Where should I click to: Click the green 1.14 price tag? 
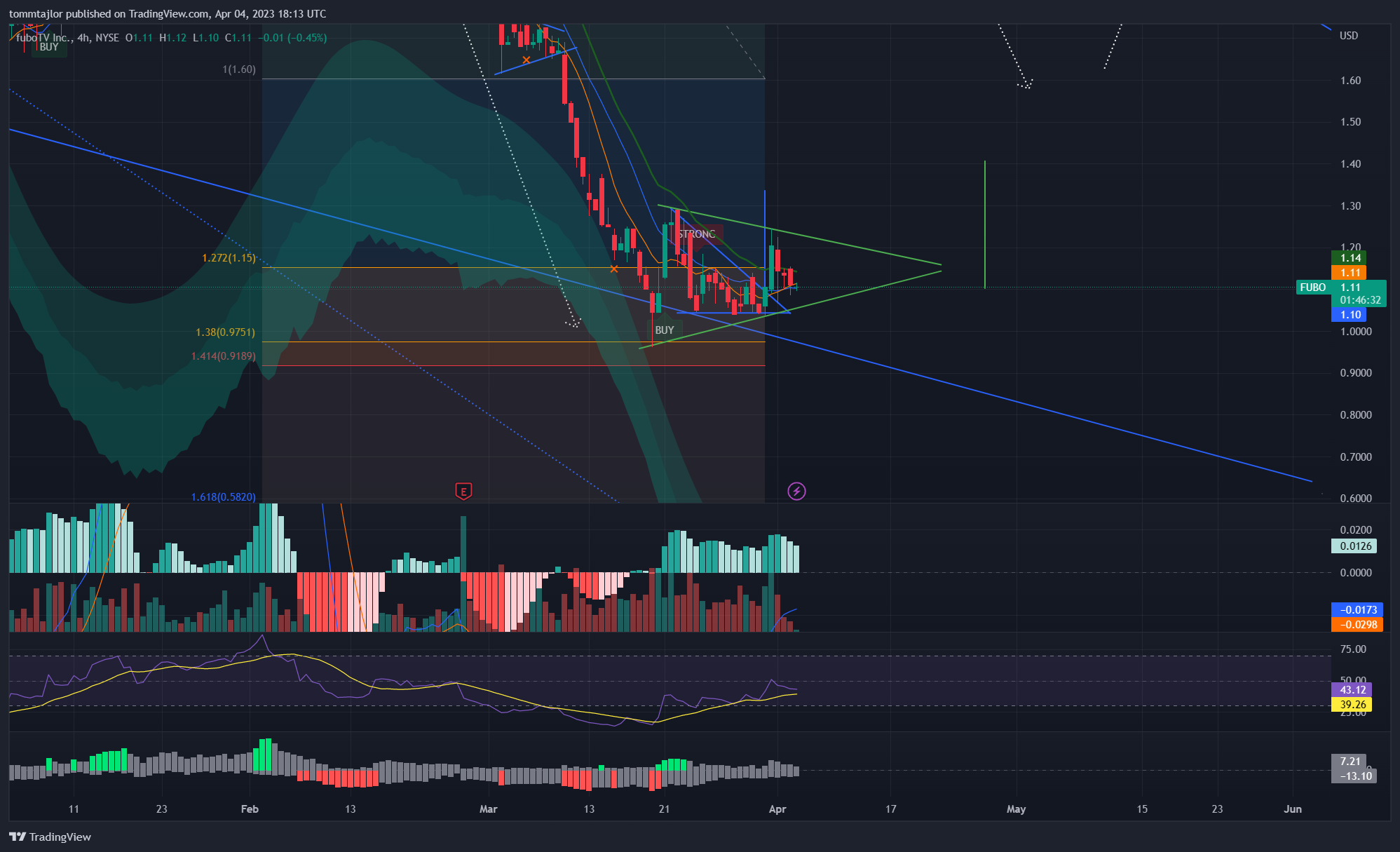coord(1350,258)
